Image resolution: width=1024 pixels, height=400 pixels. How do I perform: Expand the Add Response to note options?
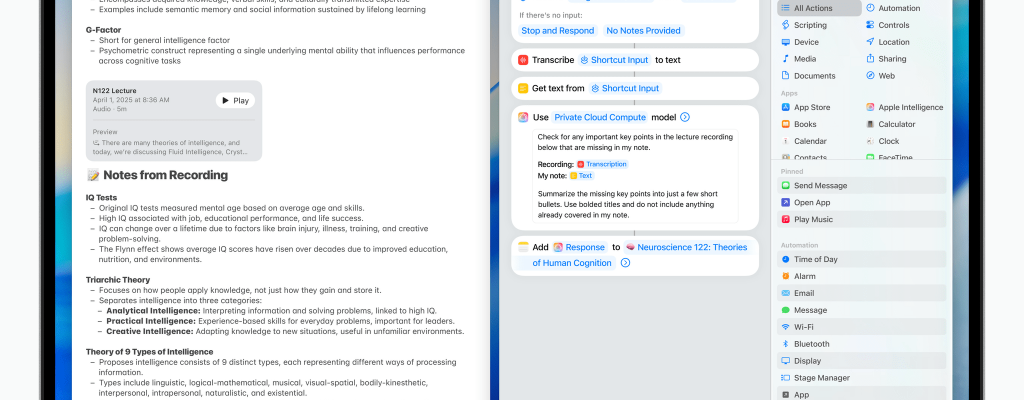click(625, 263)
